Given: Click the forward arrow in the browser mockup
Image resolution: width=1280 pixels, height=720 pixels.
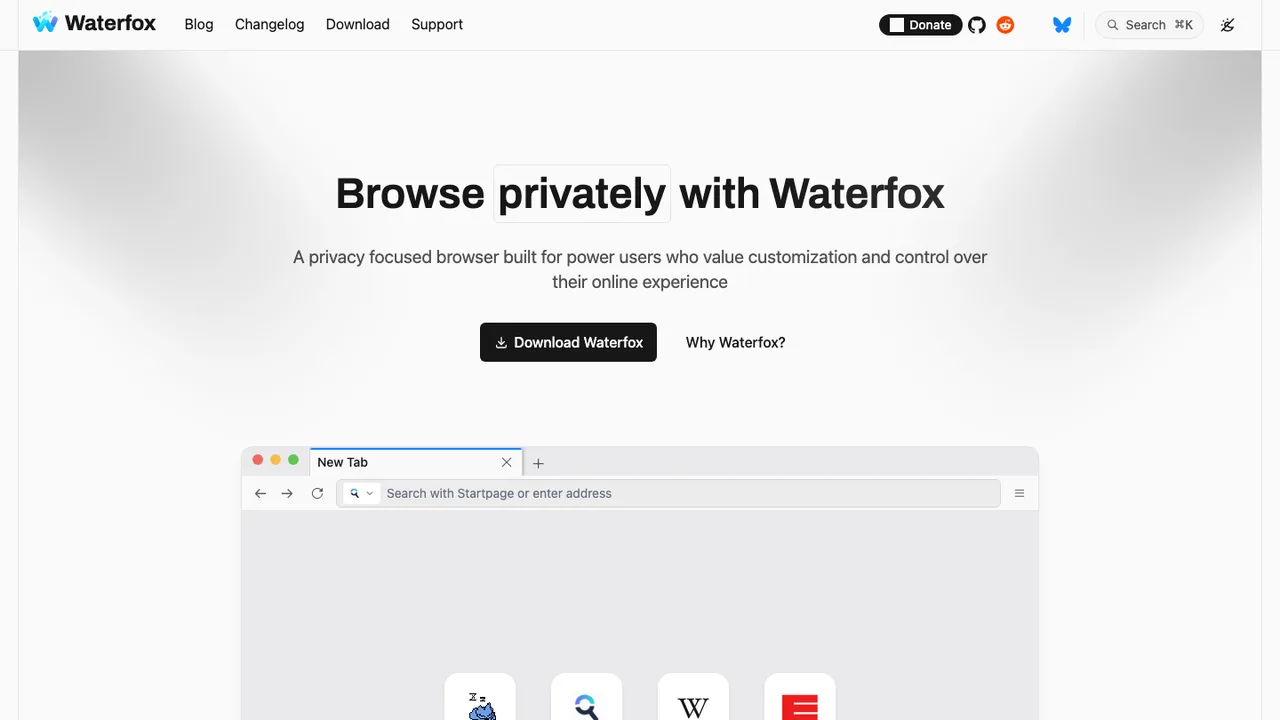Looking at the screenshot, I should click(287, 493).
